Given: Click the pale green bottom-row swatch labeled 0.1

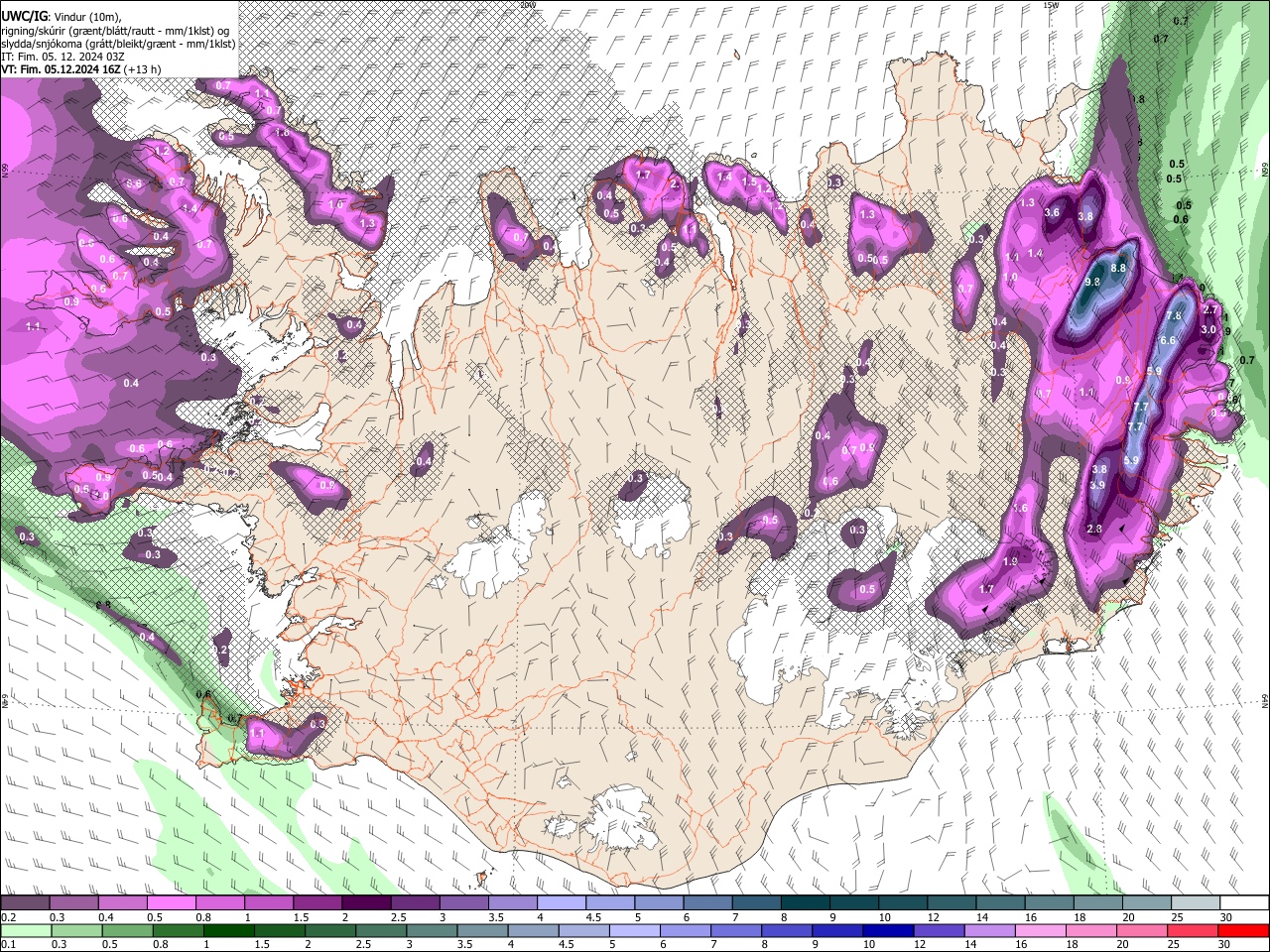Looking at the screenshot, I should [x=25, y=930].
